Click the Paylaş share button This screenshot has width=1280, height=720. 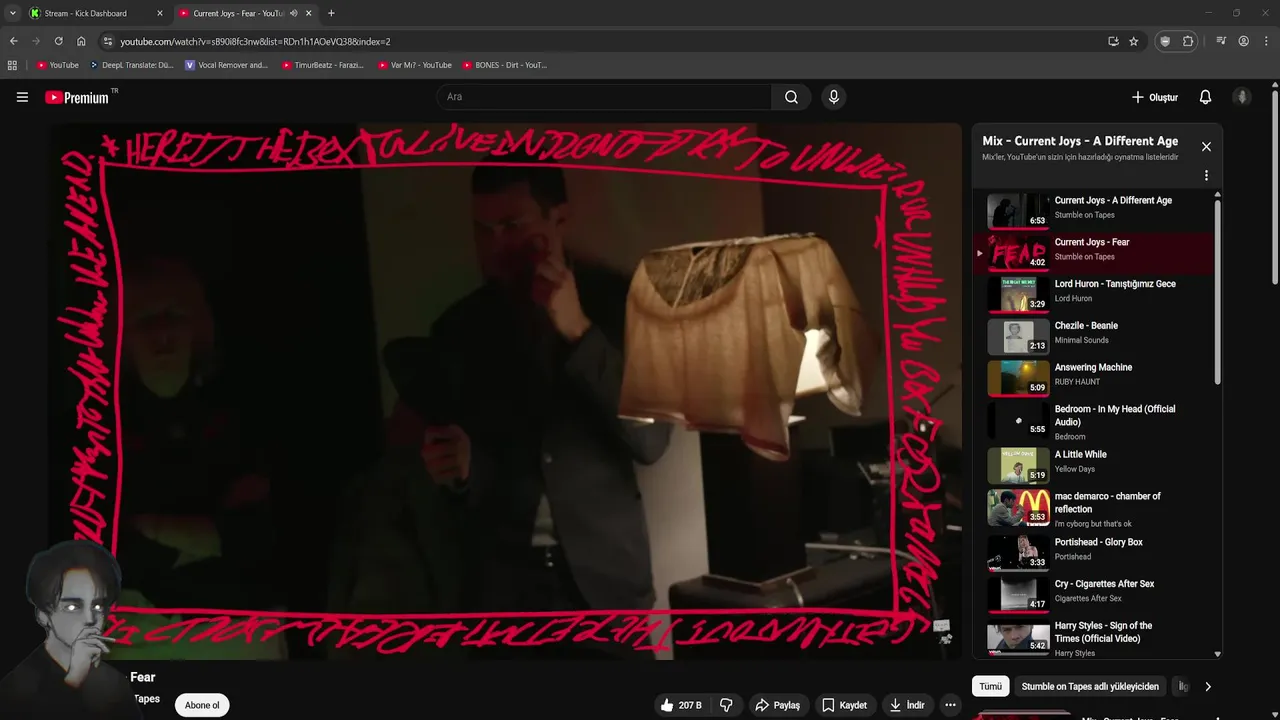(777, 705)
